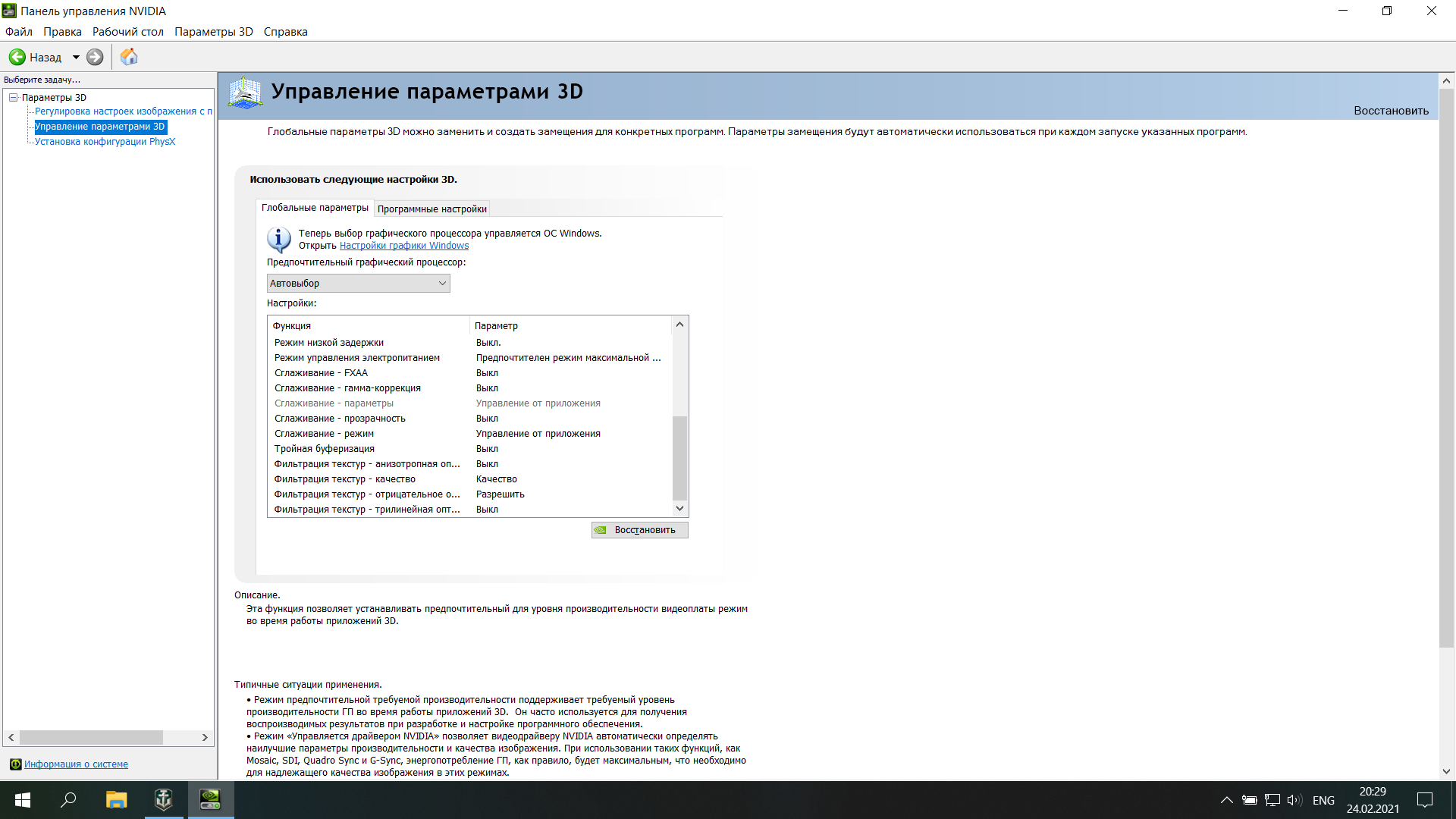Open the Рабочий стол menu
This screenshot has height=819, width=1456.
coord(128,32)
